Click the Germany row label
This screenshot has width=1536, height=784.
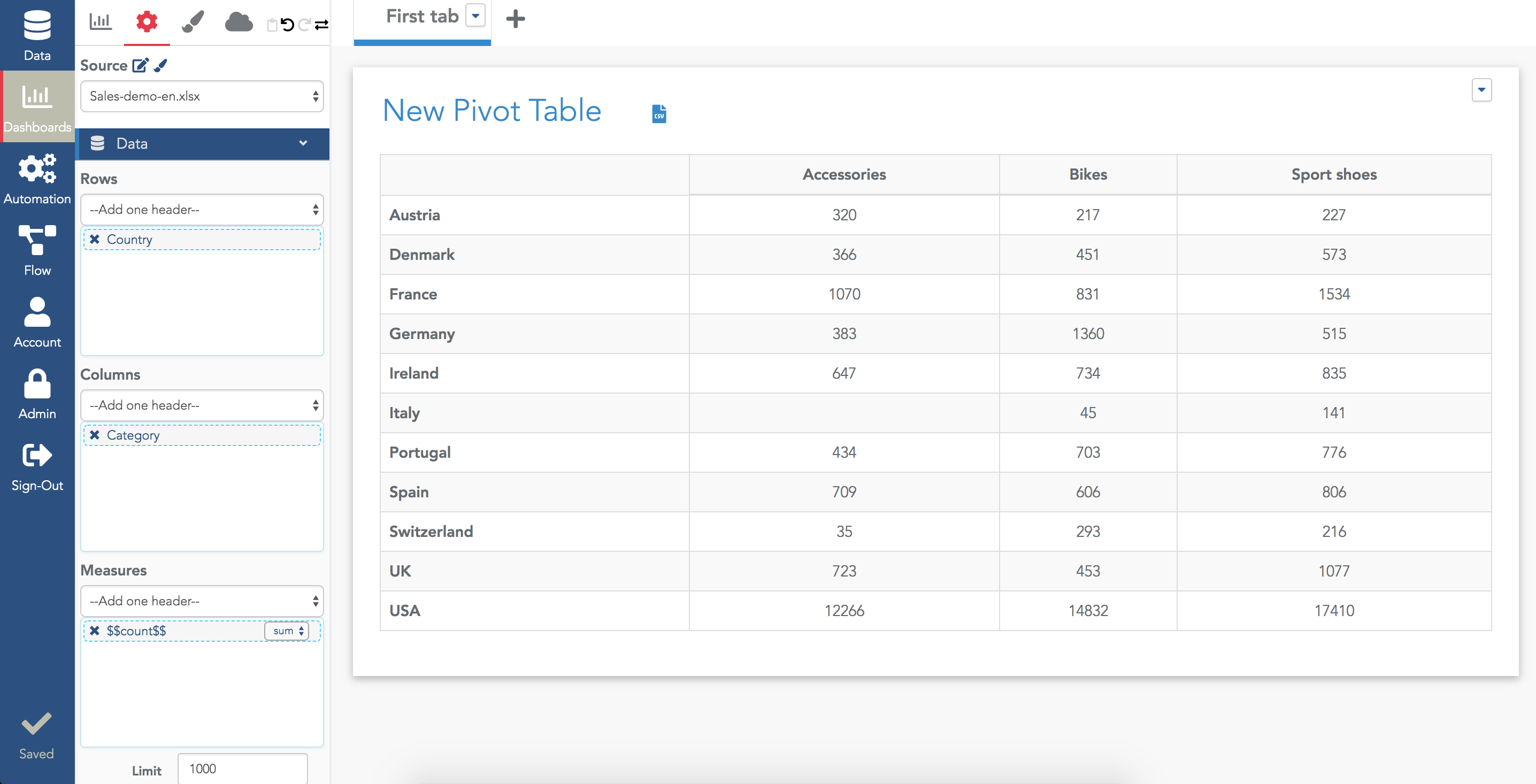[x=421, y=333]
